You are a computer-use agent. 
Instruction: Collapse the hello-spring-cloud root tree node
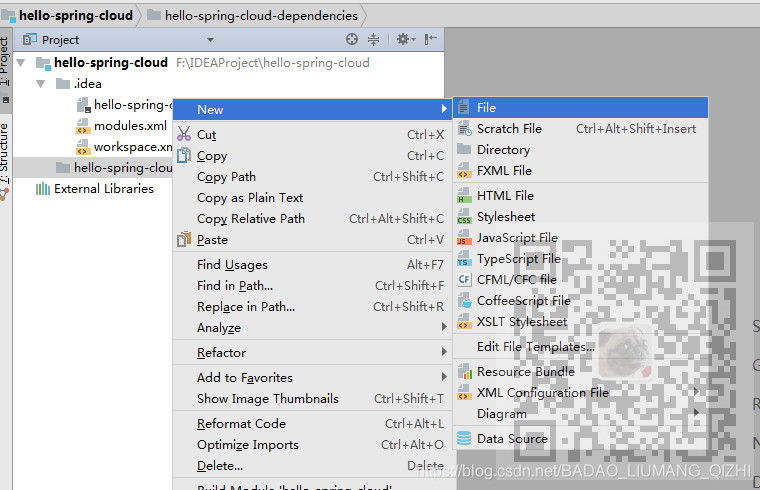[21, 63]
